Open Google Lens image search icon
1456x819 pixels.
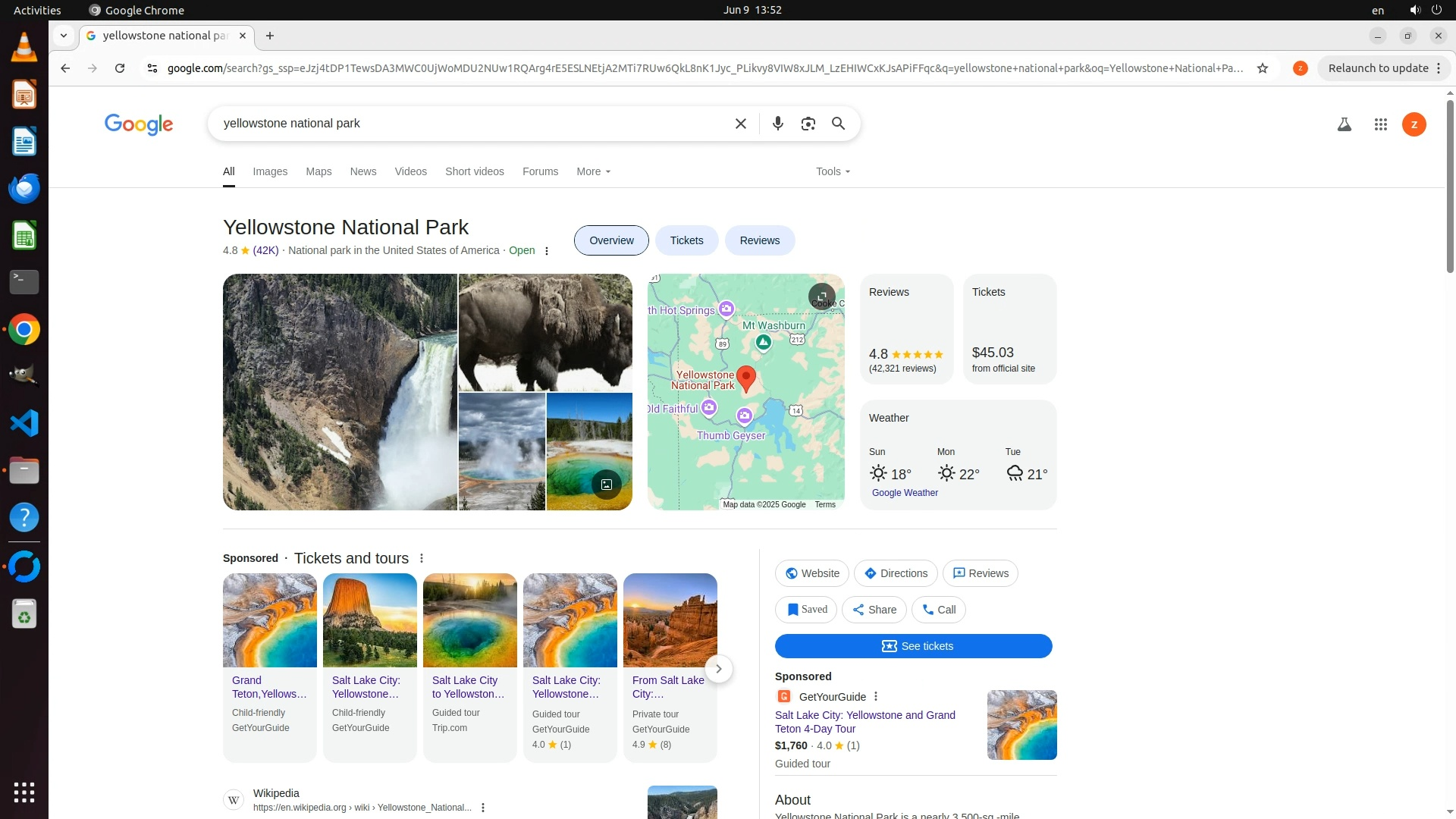[808, 124]
